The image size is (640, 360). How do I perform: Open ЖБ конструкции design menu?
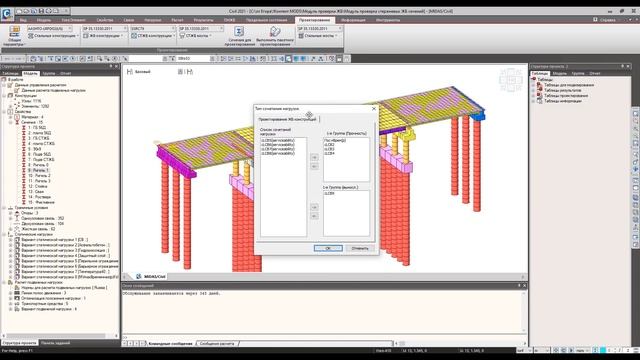(104, 36)
